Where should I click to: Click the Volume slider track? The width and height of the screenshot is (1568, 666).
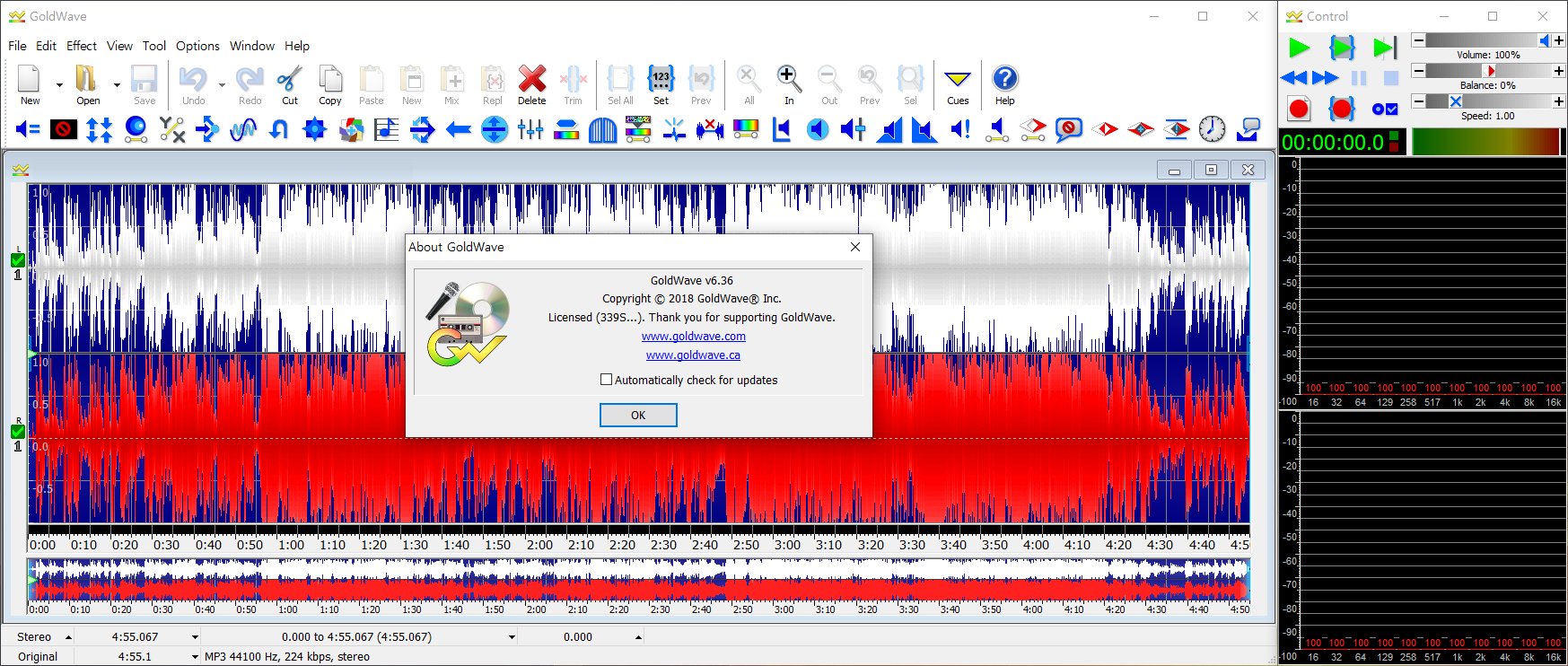coord(1488,40)
